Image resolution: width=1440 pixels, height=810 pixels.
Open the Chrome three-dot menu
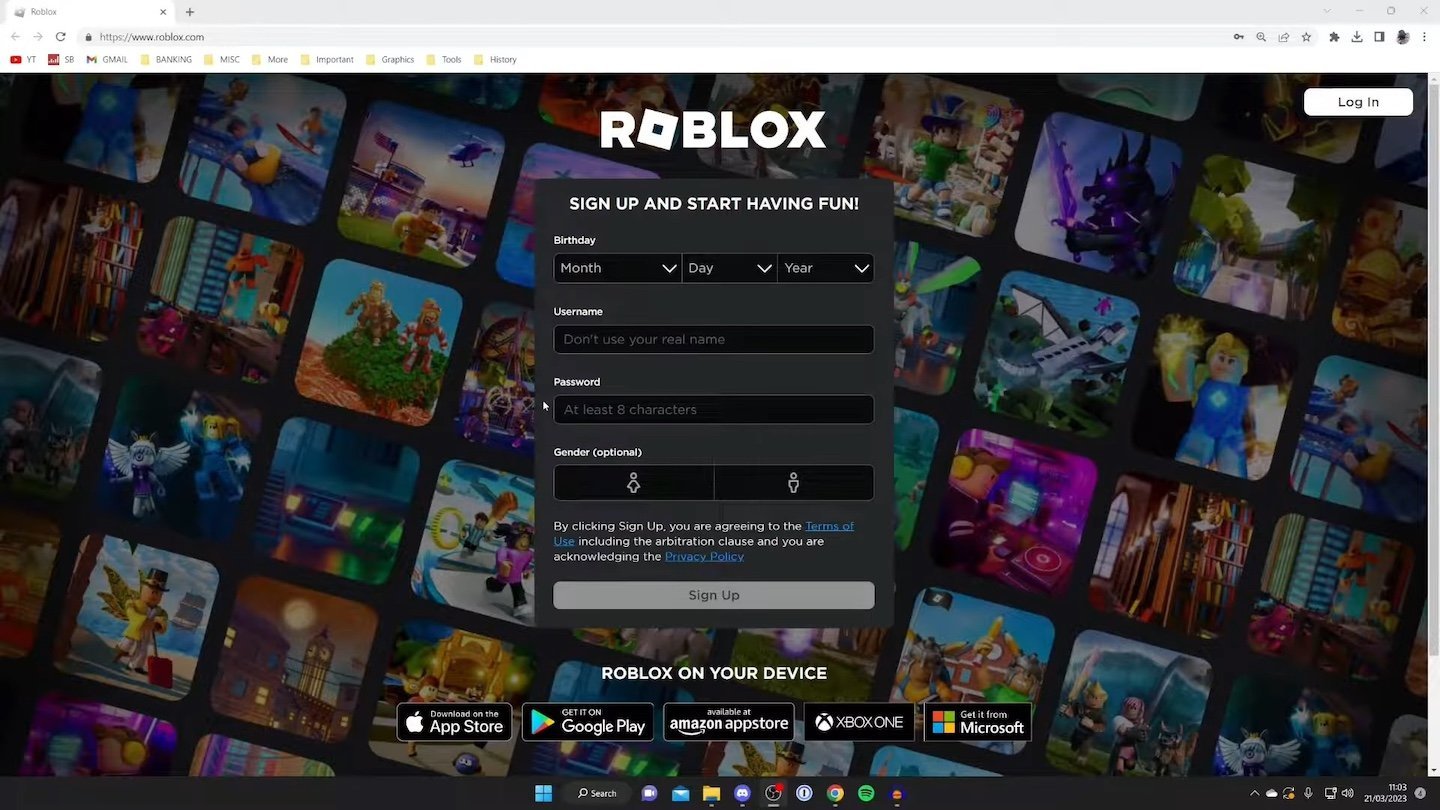[1425, 37]
